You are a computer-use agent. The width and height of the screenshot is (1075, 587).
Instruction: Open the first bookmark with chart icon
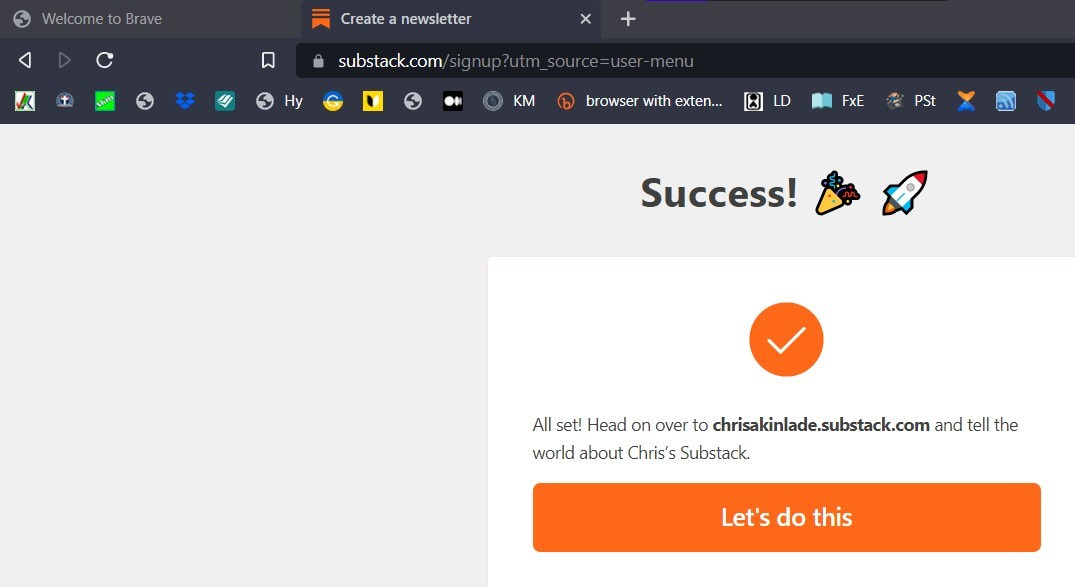point(25,101)
